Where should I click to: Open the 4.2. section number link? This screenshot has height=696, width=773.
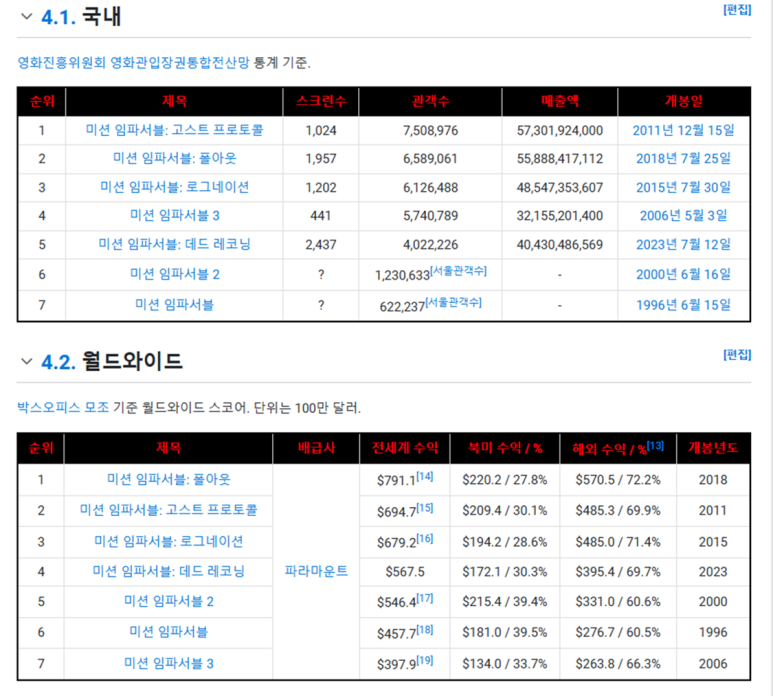(x=58, y=362)
